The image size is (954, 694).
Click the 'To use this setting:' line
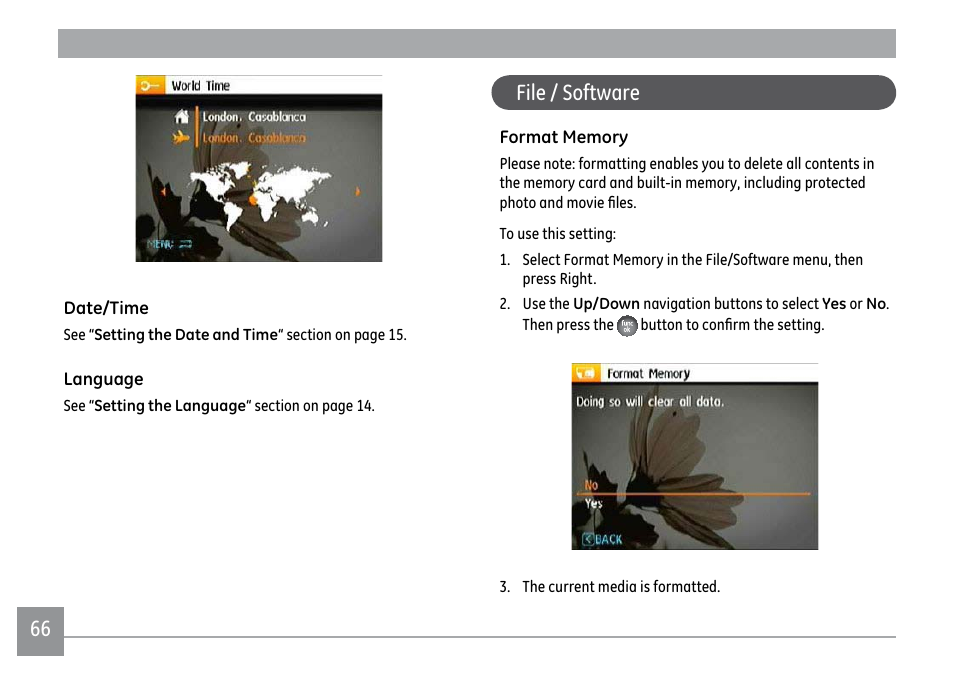pyautogui.click(x=558, y=234)
